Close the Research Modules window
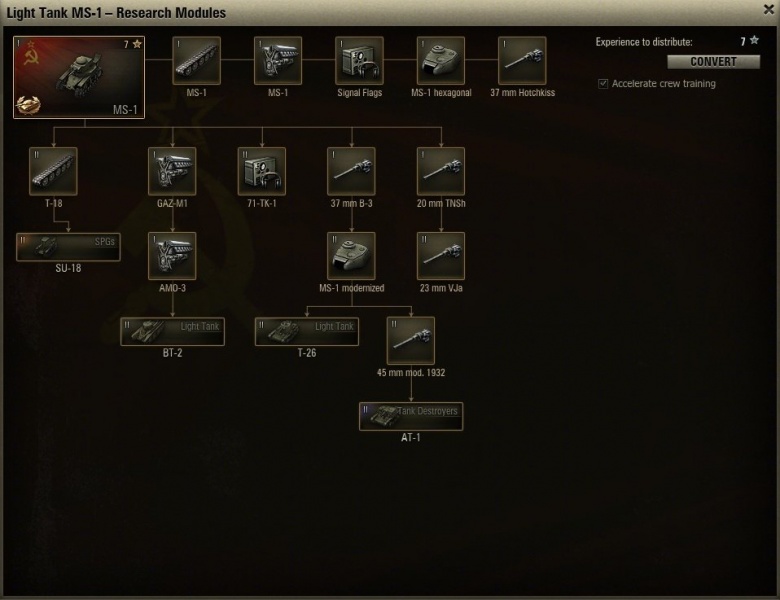780x600 pixels. pos(769,9)
